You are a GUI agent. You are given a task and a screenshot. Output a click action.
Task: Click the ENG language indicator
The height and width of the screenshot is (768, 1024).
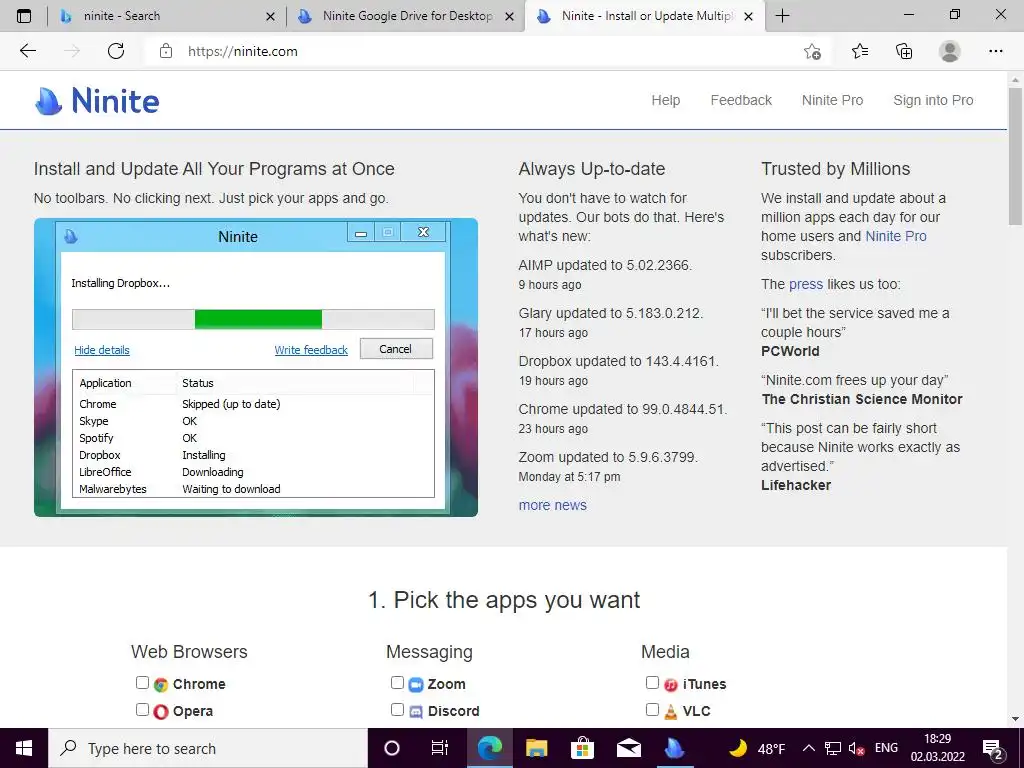point(886,748)
